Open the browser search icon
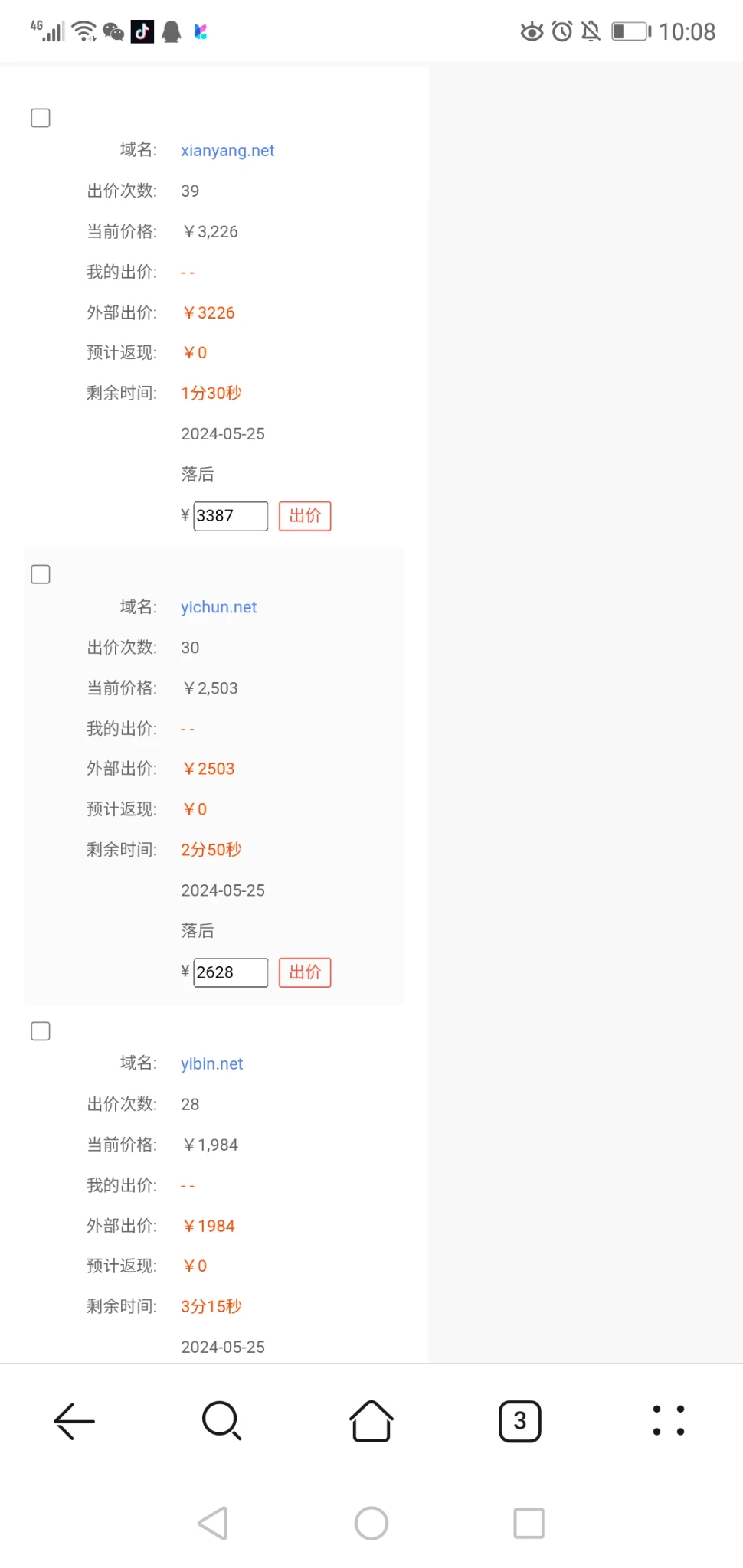This screenshot has width=743, height=1568. point(222,1421)
